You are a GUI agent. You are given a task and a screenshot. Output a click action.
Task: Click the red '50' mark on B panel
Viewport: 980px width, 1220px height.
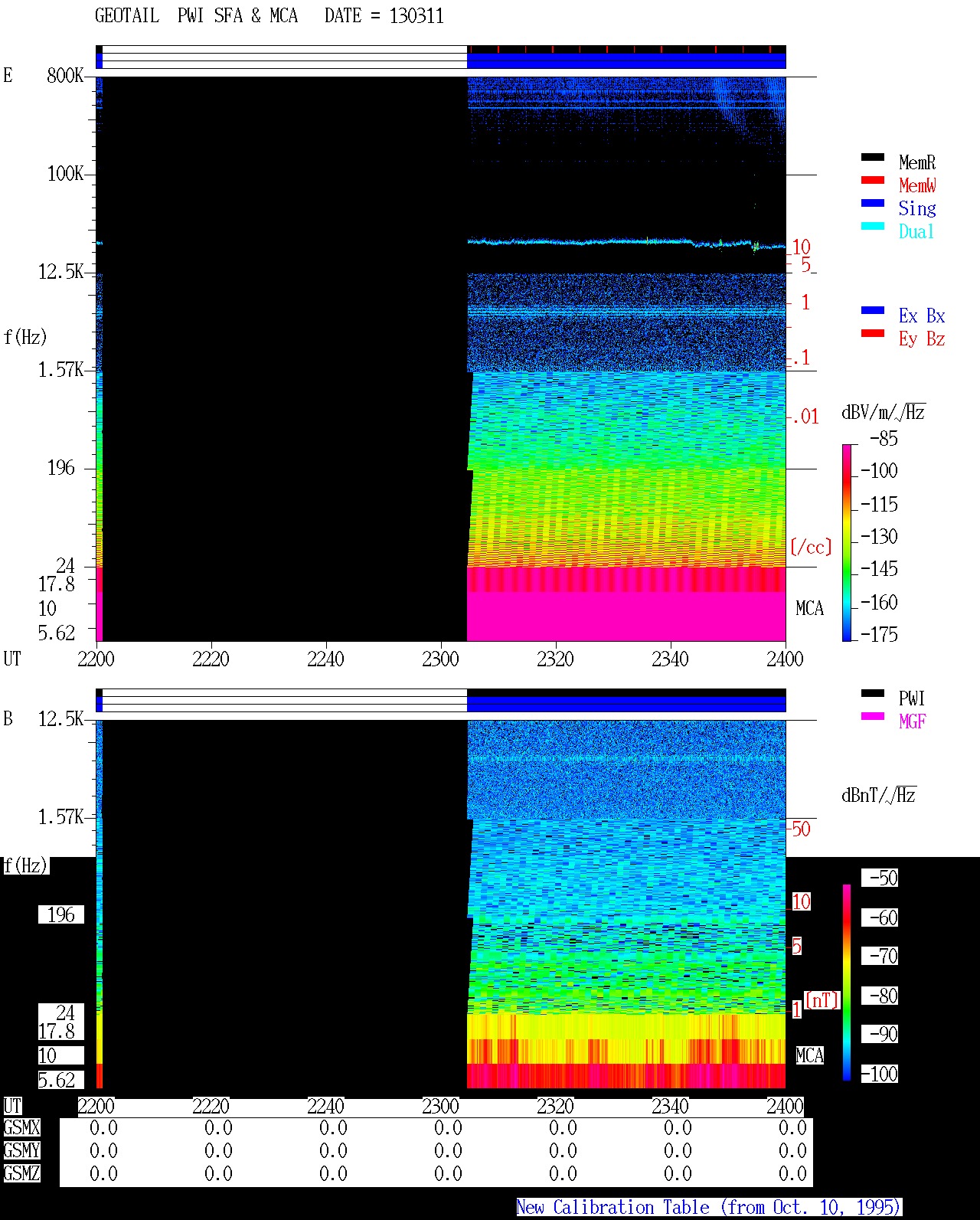pos(801,829)
